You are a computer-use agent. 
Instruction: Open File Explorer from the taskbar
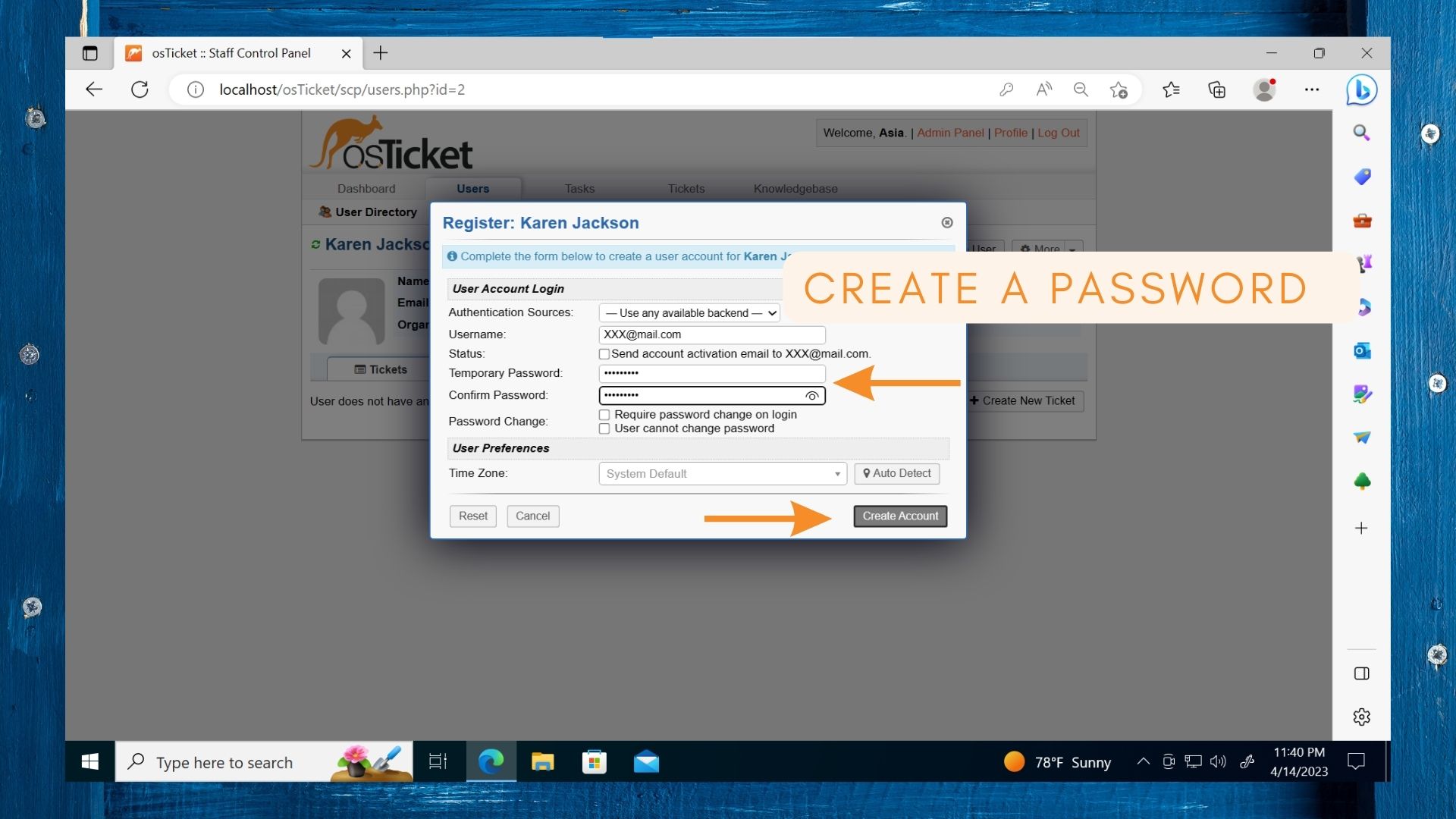(542, 761)
